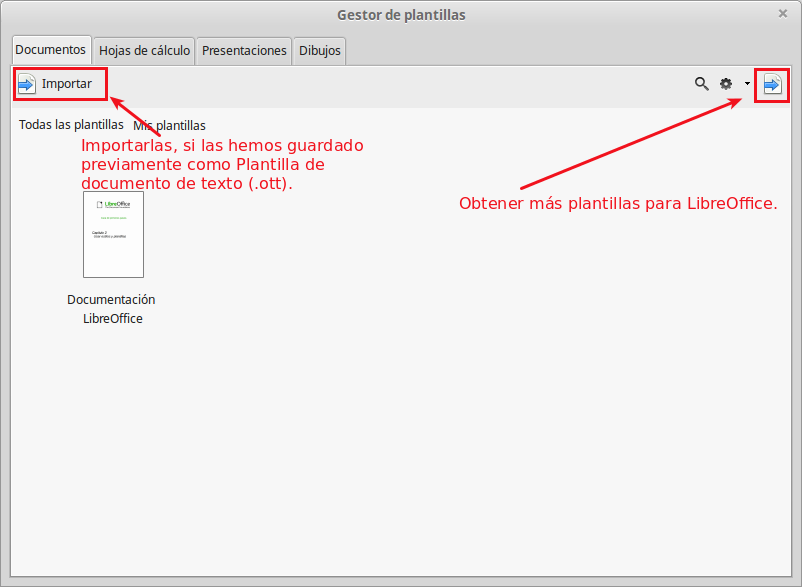Screen dimensions: 802x587
Task: Switch to Hojas de cálculo tab
Action: 144,51
